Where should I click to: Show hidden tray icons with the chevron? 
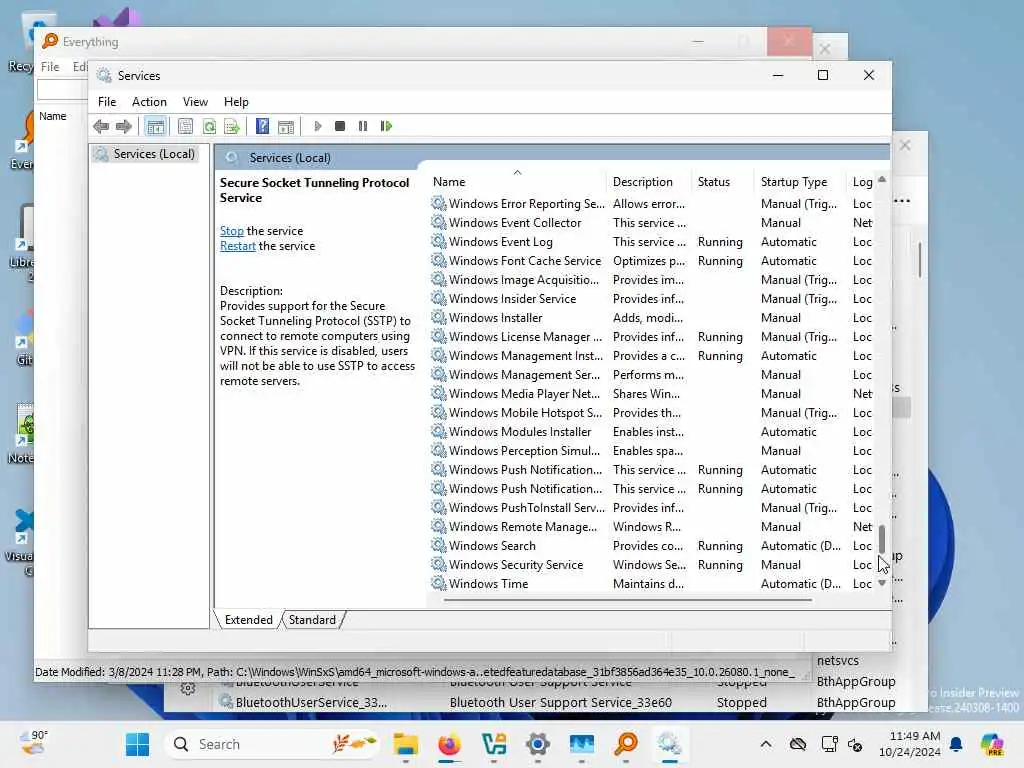coord(766,744)
